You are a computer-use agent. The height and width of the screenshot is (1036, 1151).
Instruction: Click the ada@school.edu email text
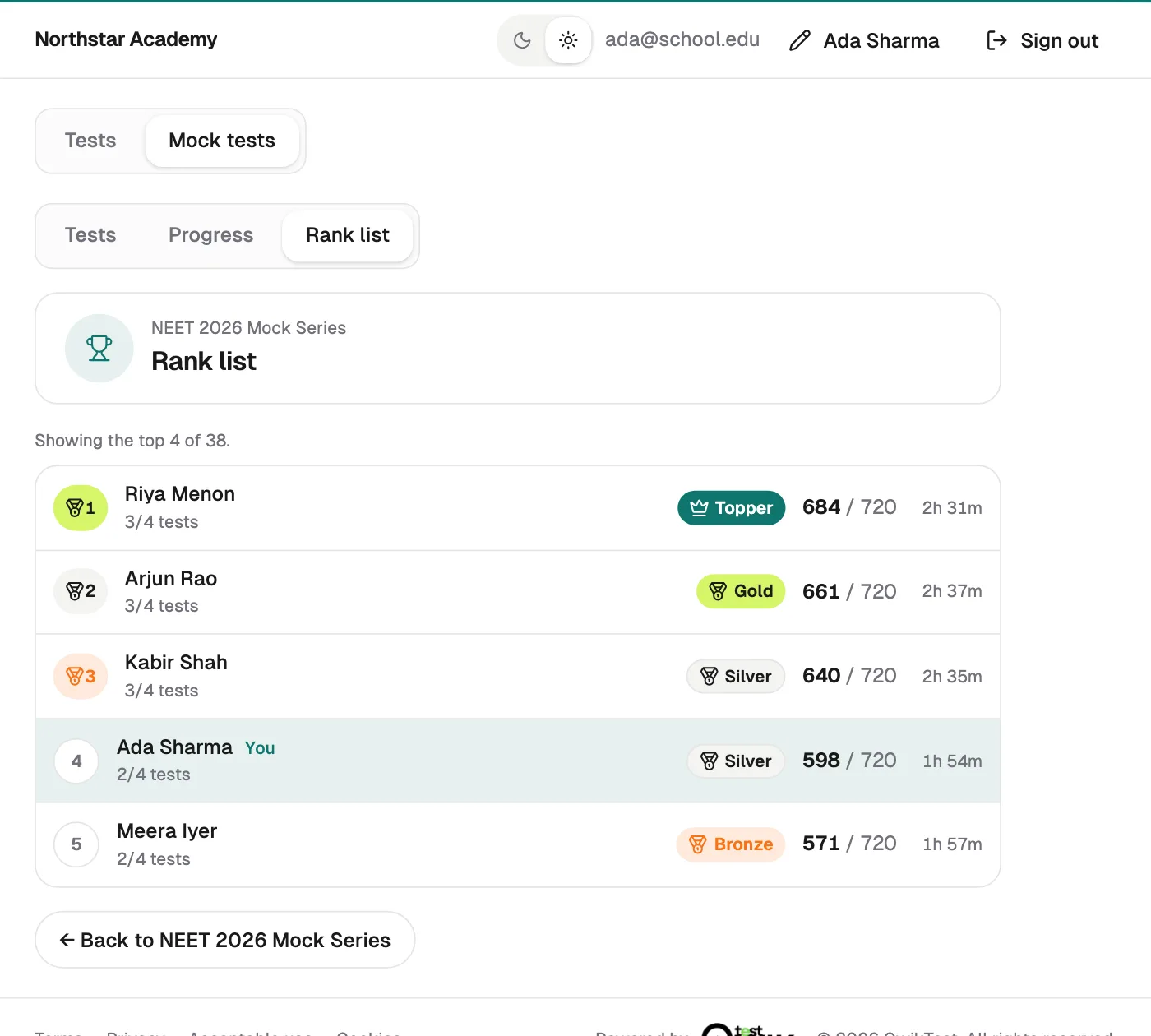point(682,39)
